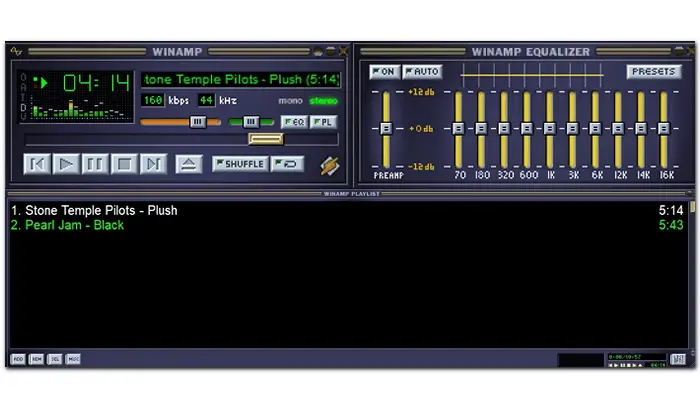
Task: Click the green balance slider handle
Action: (x=251, y=122)
